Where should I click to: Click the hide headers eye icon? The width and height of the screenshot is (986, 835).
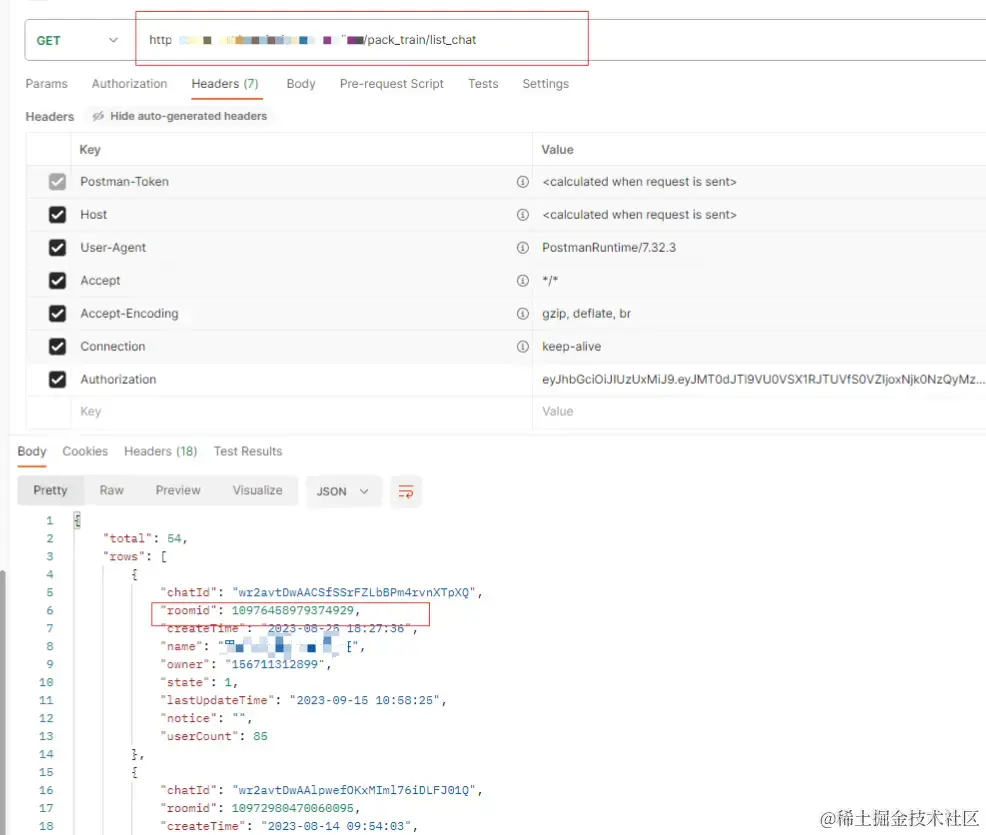point(98,116)
